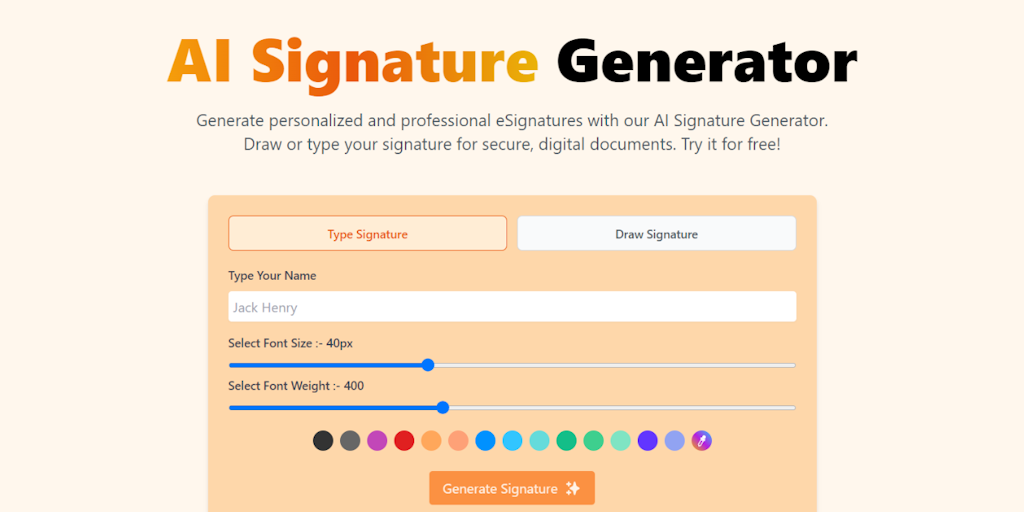Viewport: 1024px width, 512px height.
Task: Pick the bright blue color swatch
Action: click(x=485, y=440)
